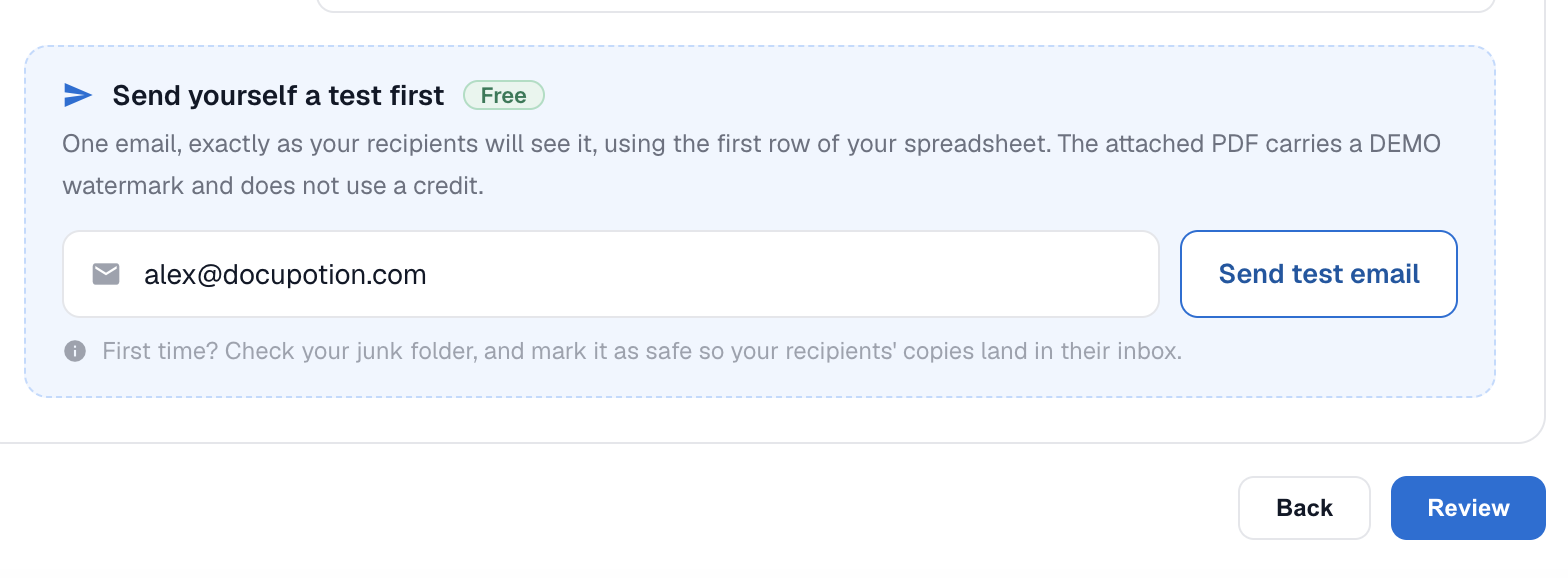Click the word DEMO in the description
Screen dimensions: 1568x578
coord(1404,143)
